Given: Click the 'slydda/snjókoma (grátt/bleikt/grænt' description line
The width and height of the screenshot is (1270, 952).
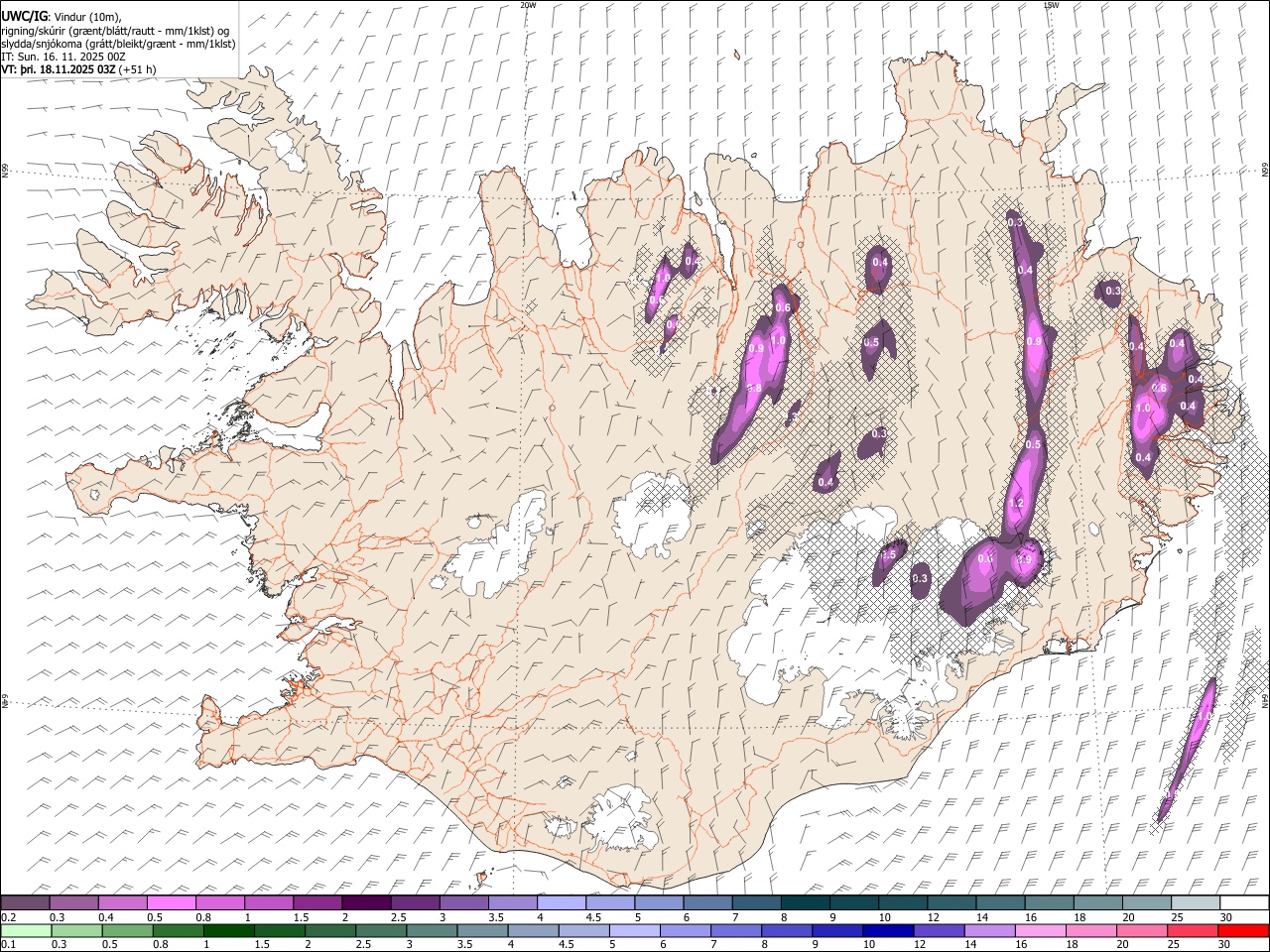Looking at the screenshot, I should click(119, 44).
